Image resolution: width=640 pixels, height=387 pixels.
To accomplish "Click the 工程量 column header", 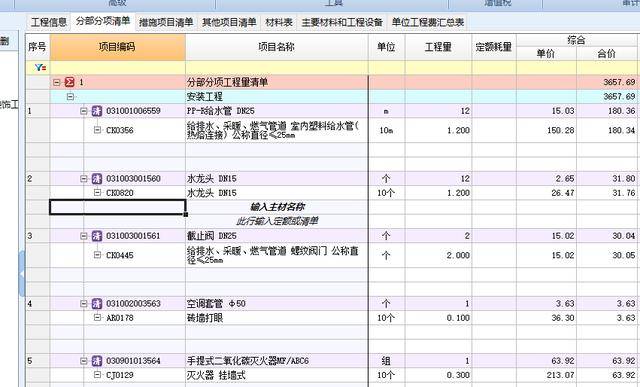I will [438, 47].
